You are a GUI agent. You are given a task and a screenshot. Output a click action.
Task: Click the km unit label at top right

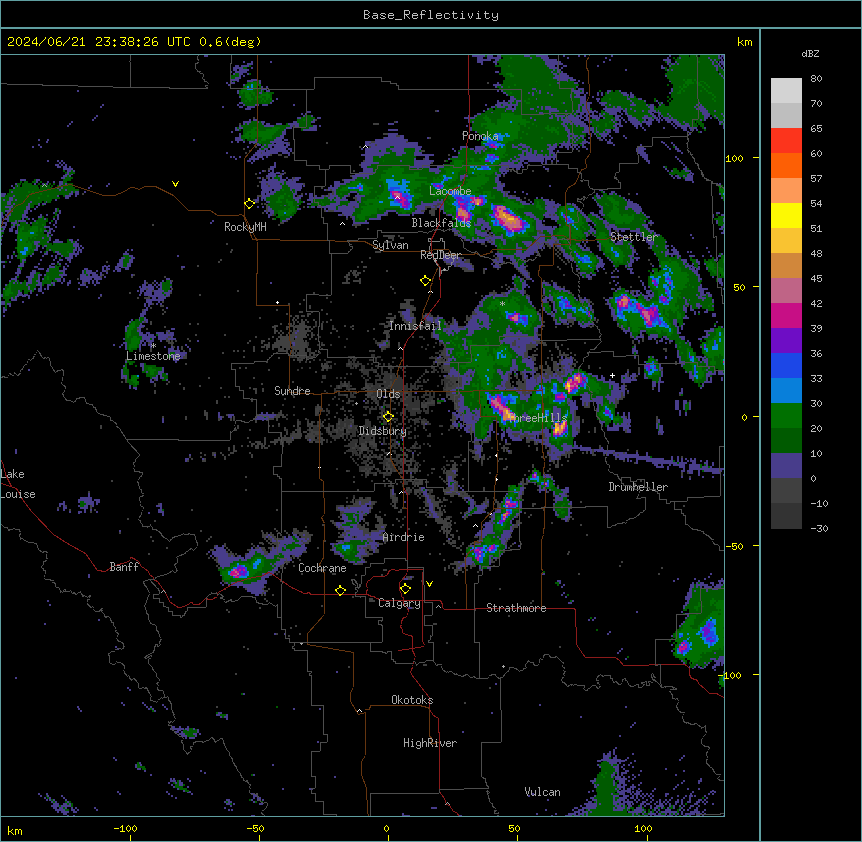[745, 42]
